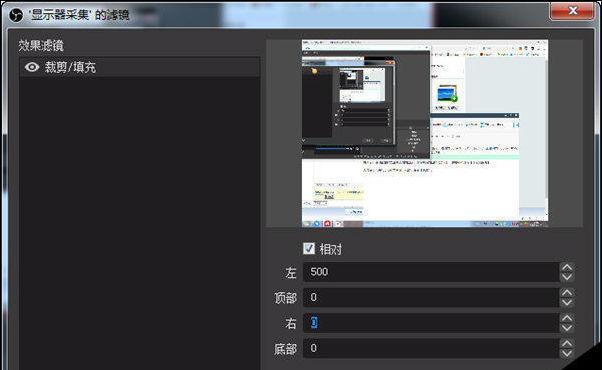The width and height of the screenshot is (602, 370).
Task: Click the 左 value field showing 500
Action: click(x=431, y=272)
